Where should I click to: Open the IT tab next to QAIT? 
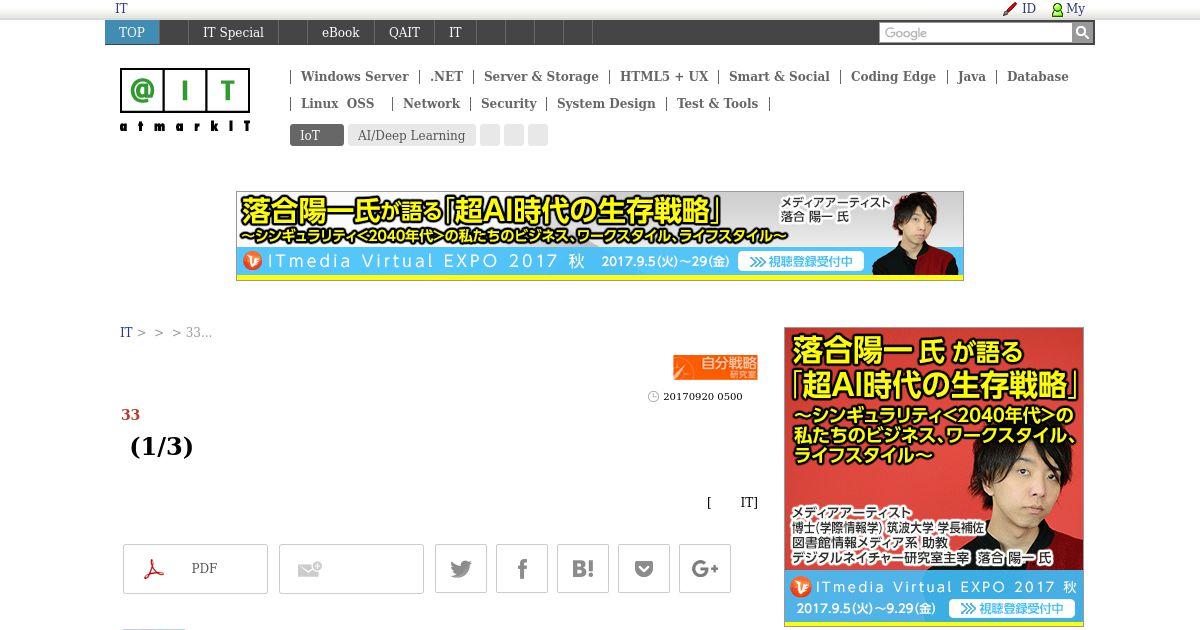[x=455, y=33]
